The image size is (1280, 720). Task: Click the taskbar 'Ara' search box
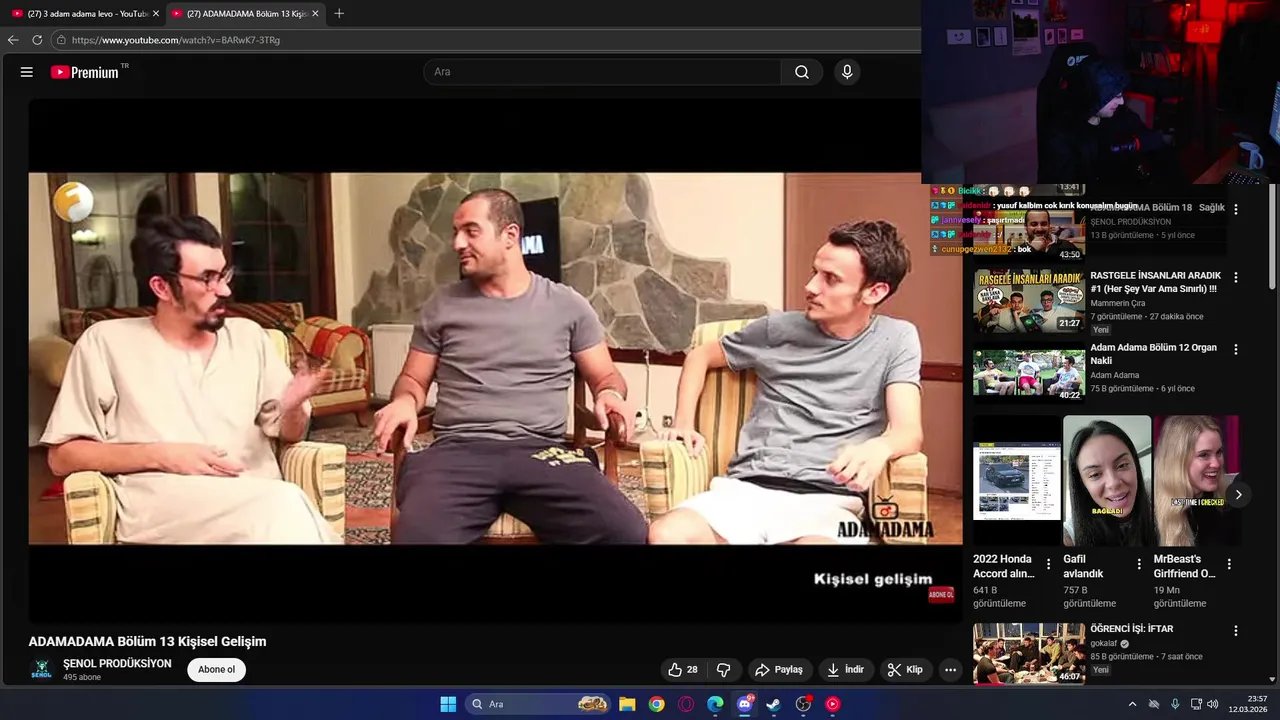tap(538, 704)
